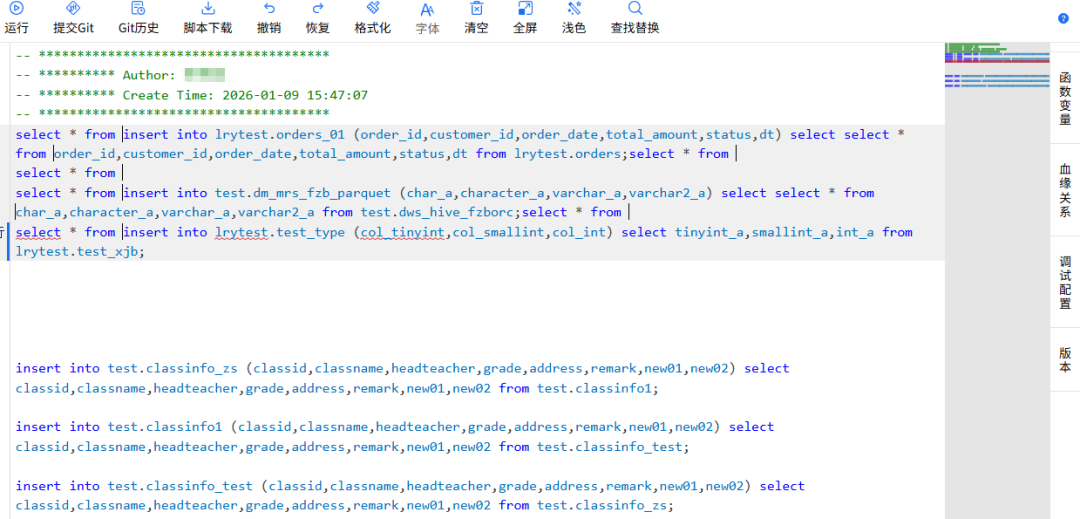
Task: Click the 清空 clear icon
Action: [476, 8]
